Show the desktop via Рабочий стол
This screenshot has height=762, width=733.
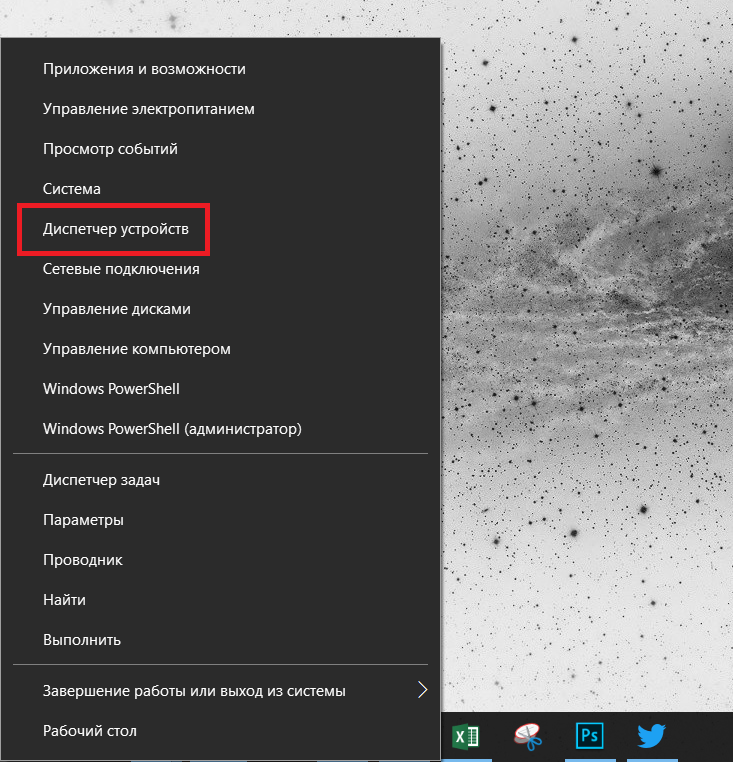point(220,731)
